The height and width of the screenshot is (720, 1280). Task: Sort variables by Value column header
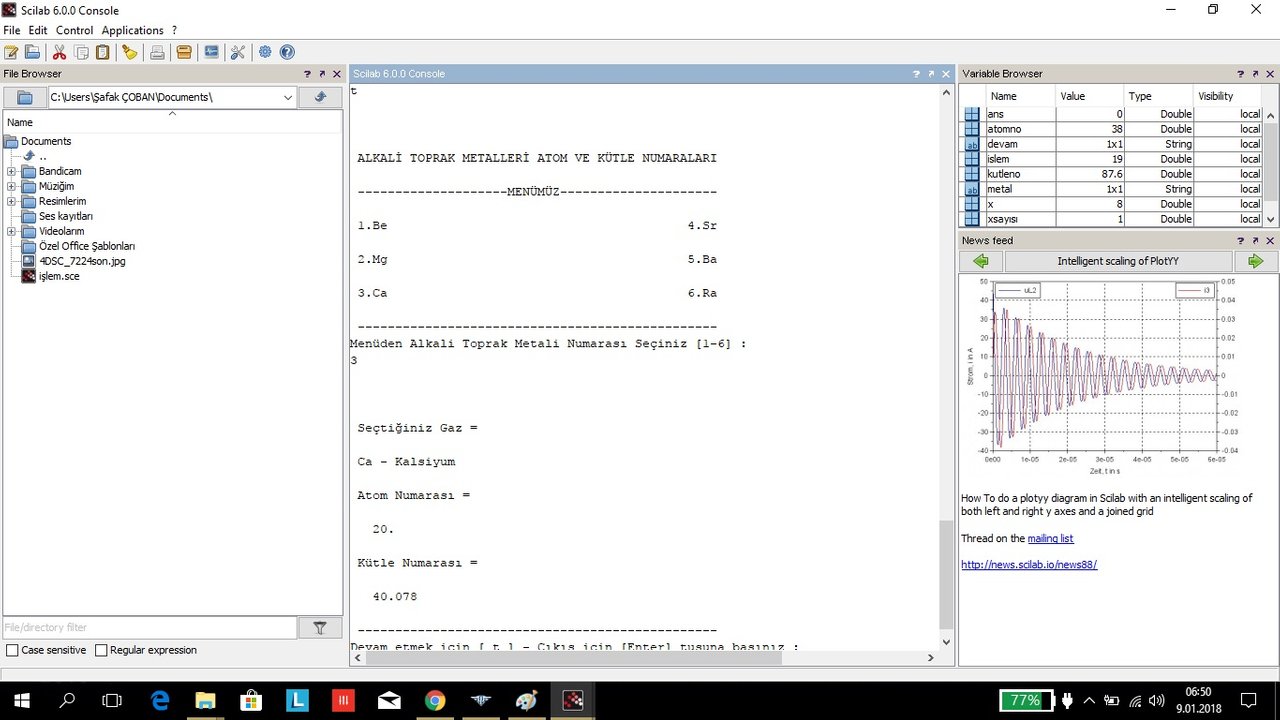pyautogui.click(x=1090, y=96)
